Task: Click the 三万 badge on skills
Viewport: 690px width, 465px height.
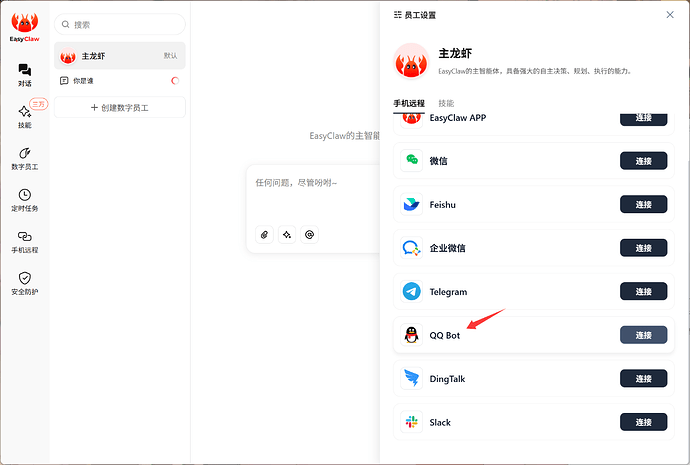Action: coord(39,104)
